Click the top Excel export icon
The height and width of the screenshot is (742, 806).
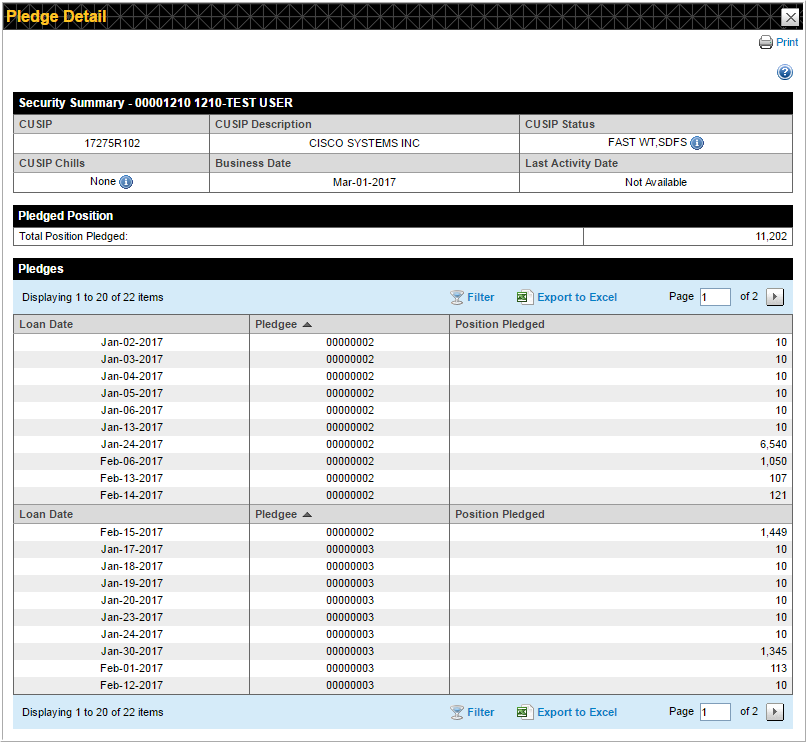[525, 297]
